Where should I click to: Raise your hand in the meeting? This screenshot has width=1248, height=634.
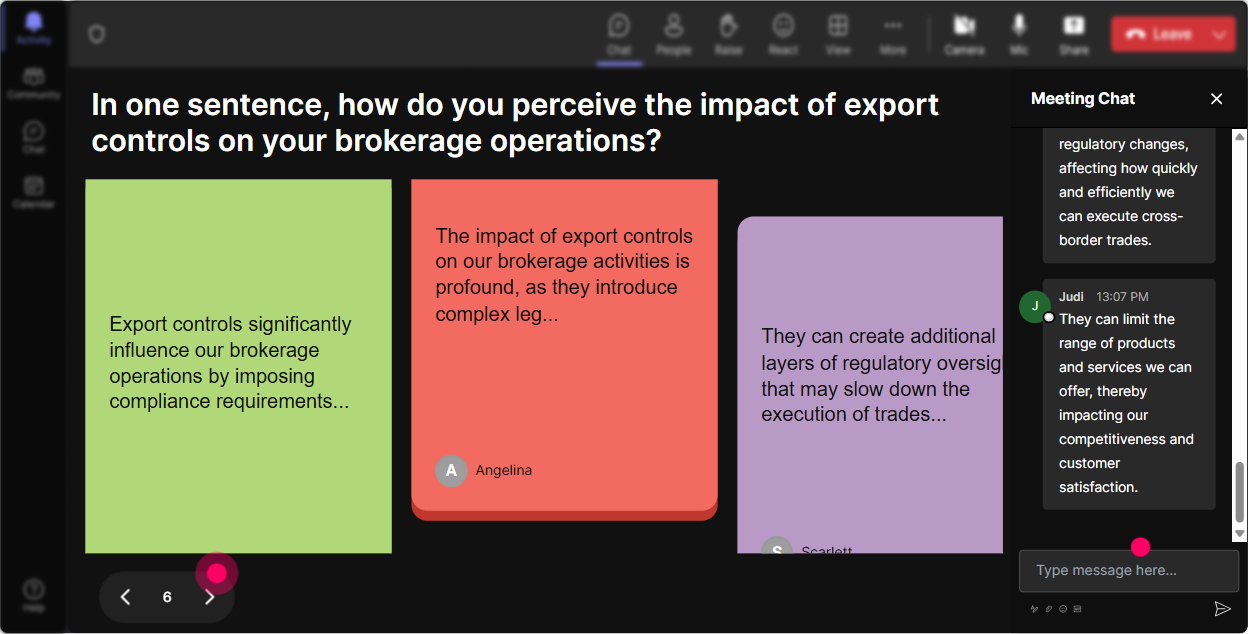point(728,34)
